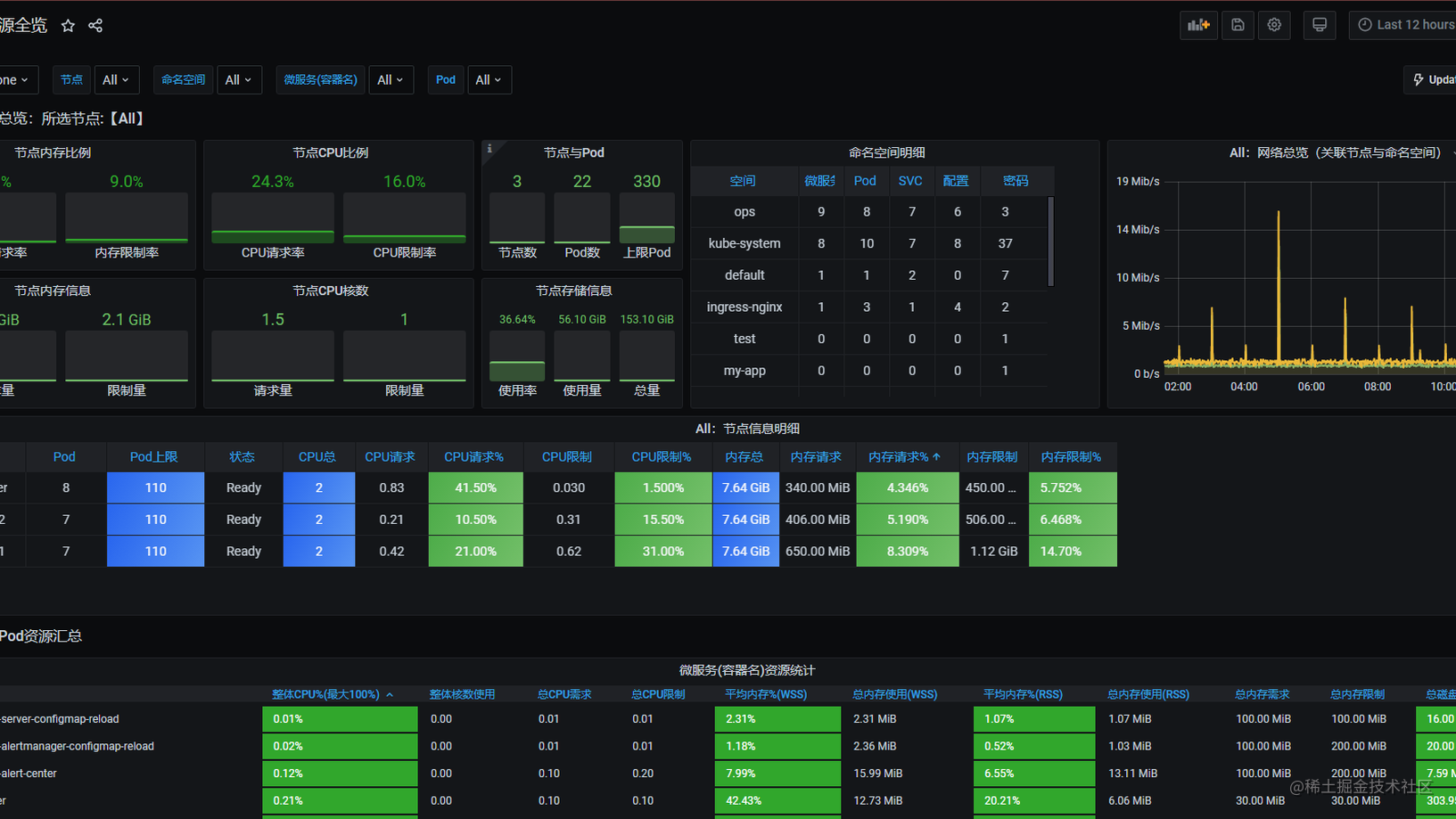Sort namespace table by SVC column
This screenshot has width=1456, height=819.
(x=910, y=181)
